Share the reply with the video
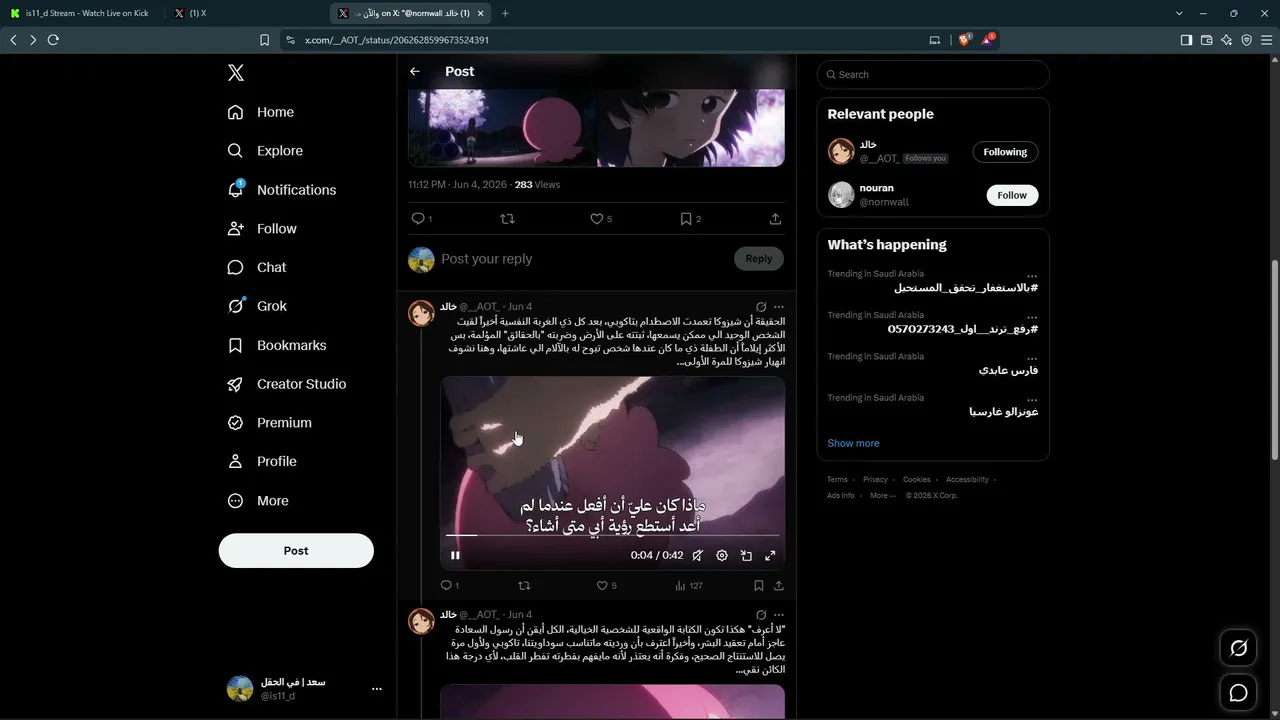Viewport: 1280px width, 720px height. pyautogui.click(x=779, y=586)
